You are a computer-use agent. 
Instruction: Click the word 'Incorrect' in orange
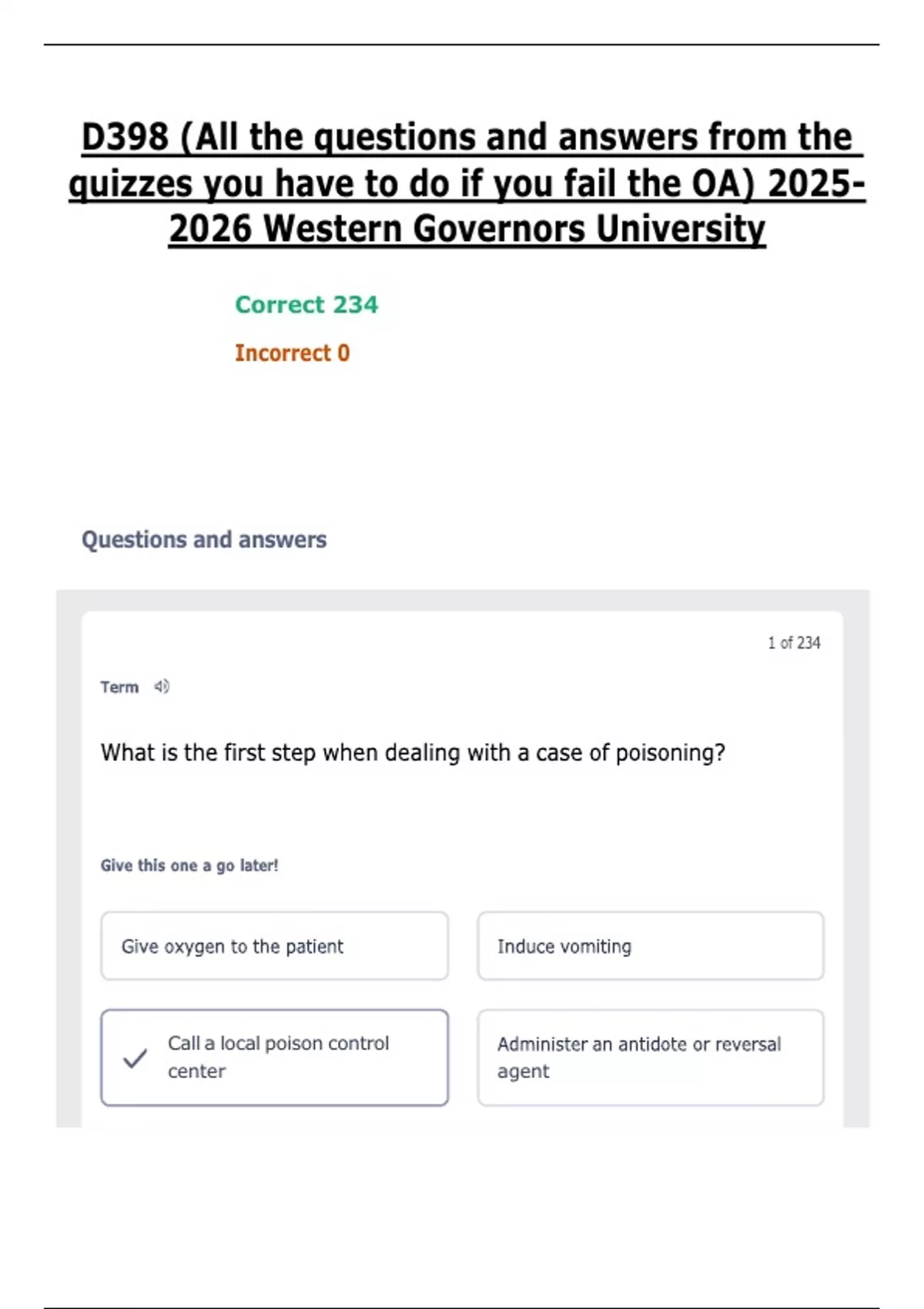pyautogui.click(x=283, y=353)
